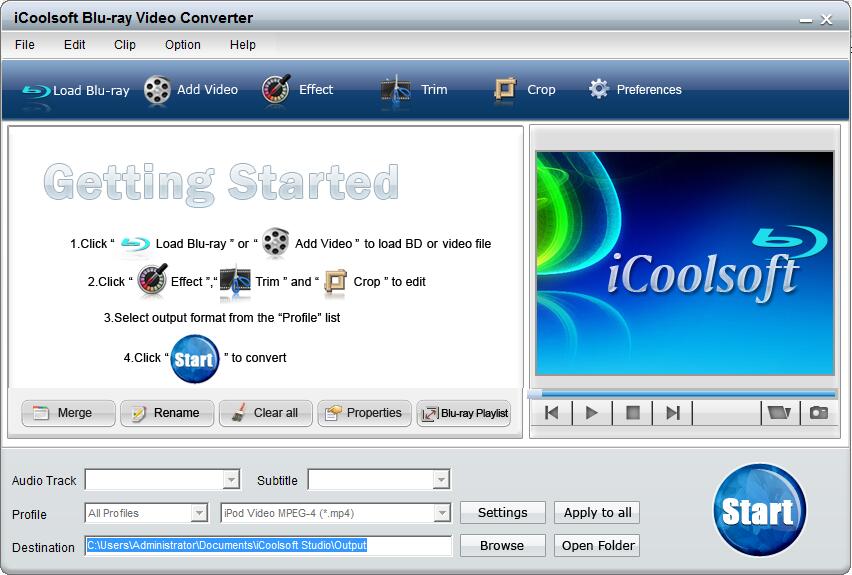Click the iCoolsoft preview video area

click(685, 263)
